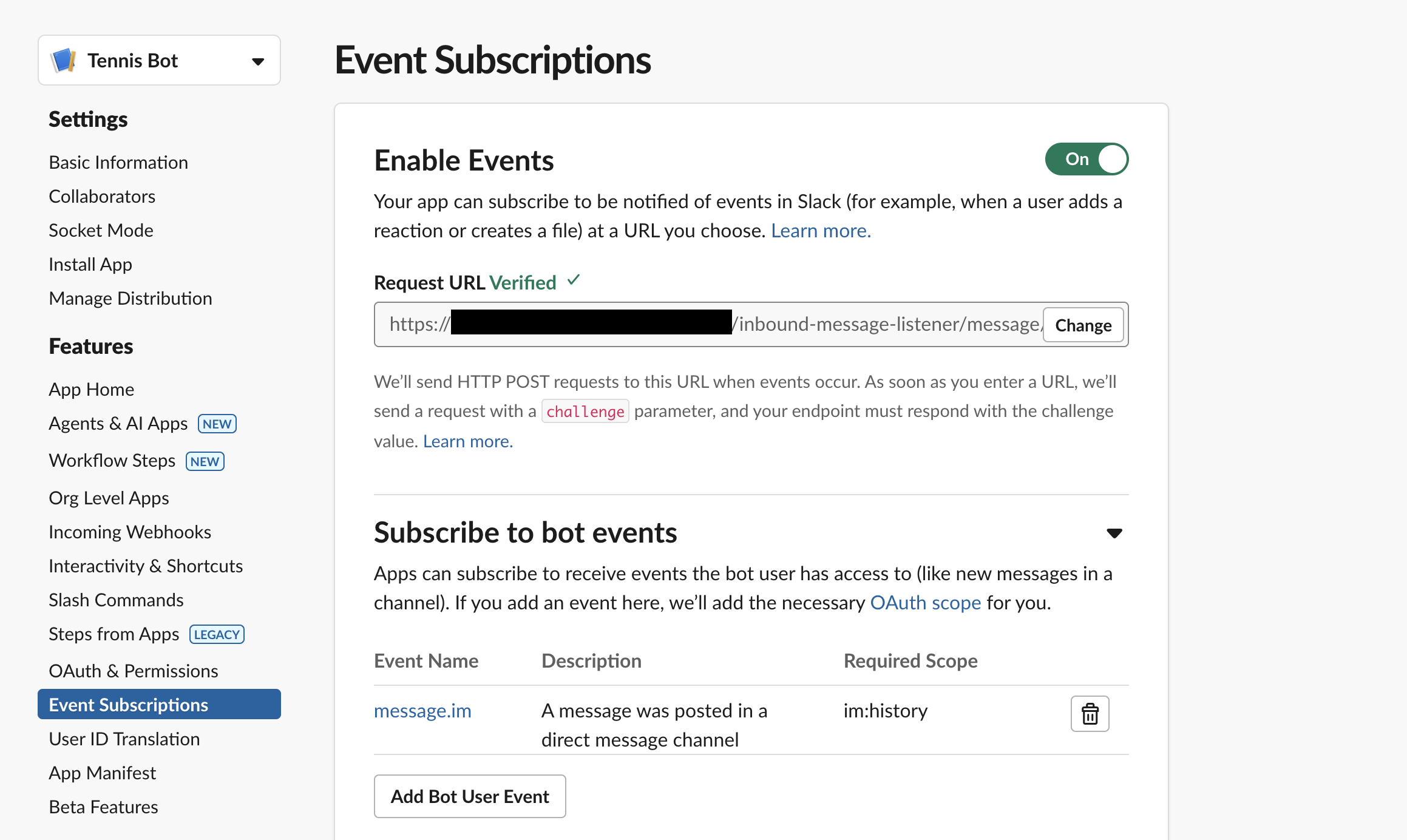Open Interactivity & Shortcuts settings
This screenshot has width=1407, height=840.
pos(146,566)
